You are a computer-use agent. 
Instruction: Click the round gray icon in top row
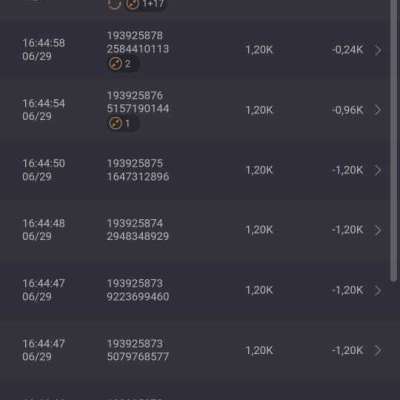[114, 4]
